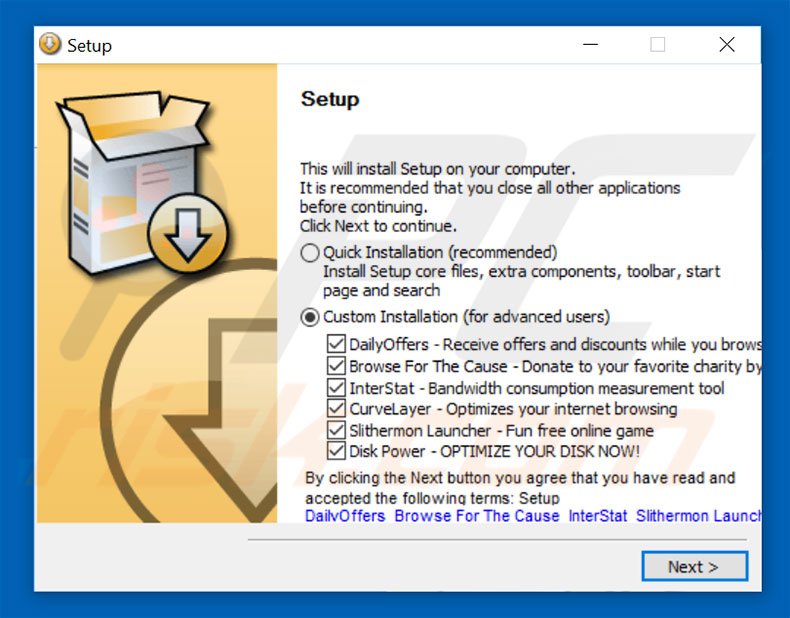Select Quick Installation (recommended) radio button
This screenshot has width=790, height=618.
tap(309, 252)
